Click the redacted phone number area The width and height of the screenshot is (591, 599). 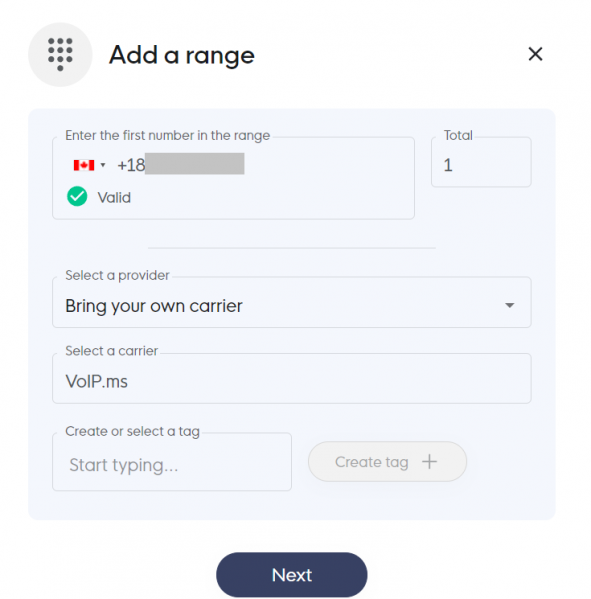coord(194,164)
